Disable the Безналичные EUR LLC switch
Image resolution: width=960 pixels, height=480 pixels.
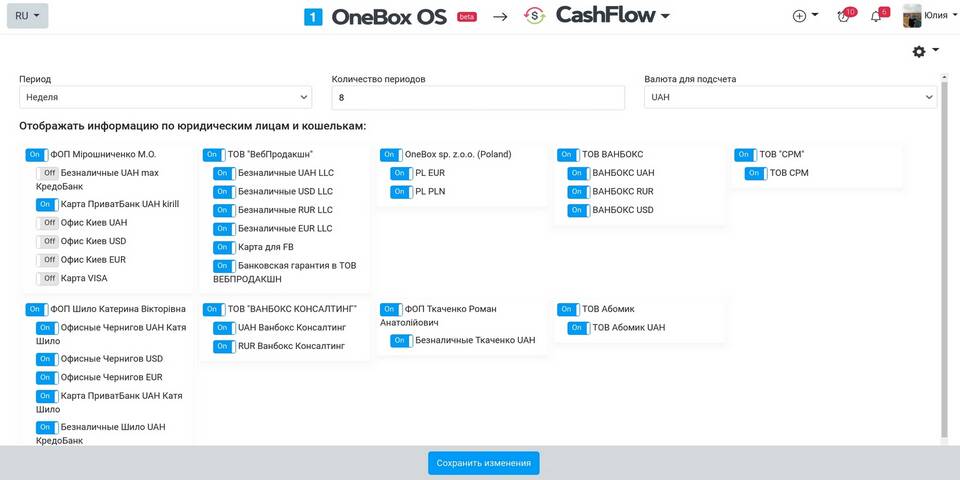click(225, 229)
